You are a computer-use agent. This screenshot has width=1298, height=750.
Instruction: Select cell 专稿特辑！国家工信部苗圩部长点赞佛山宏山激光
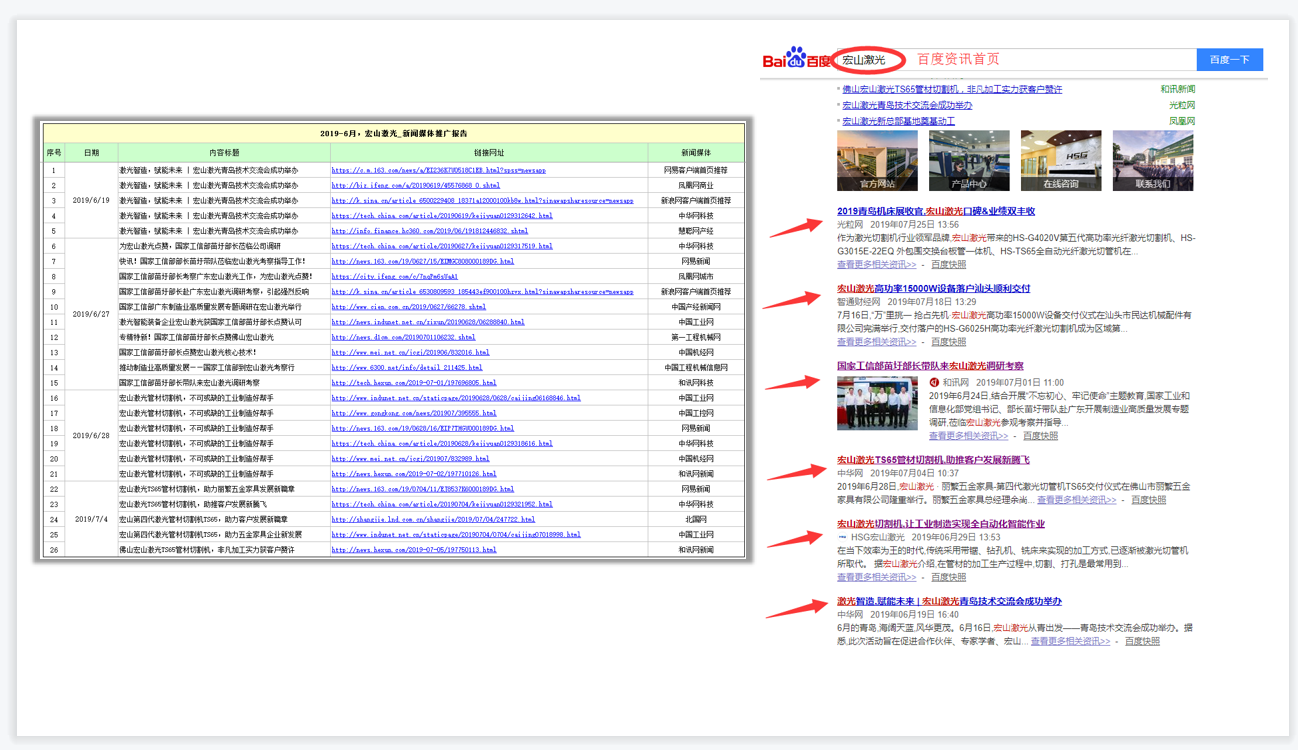point(224,337)
